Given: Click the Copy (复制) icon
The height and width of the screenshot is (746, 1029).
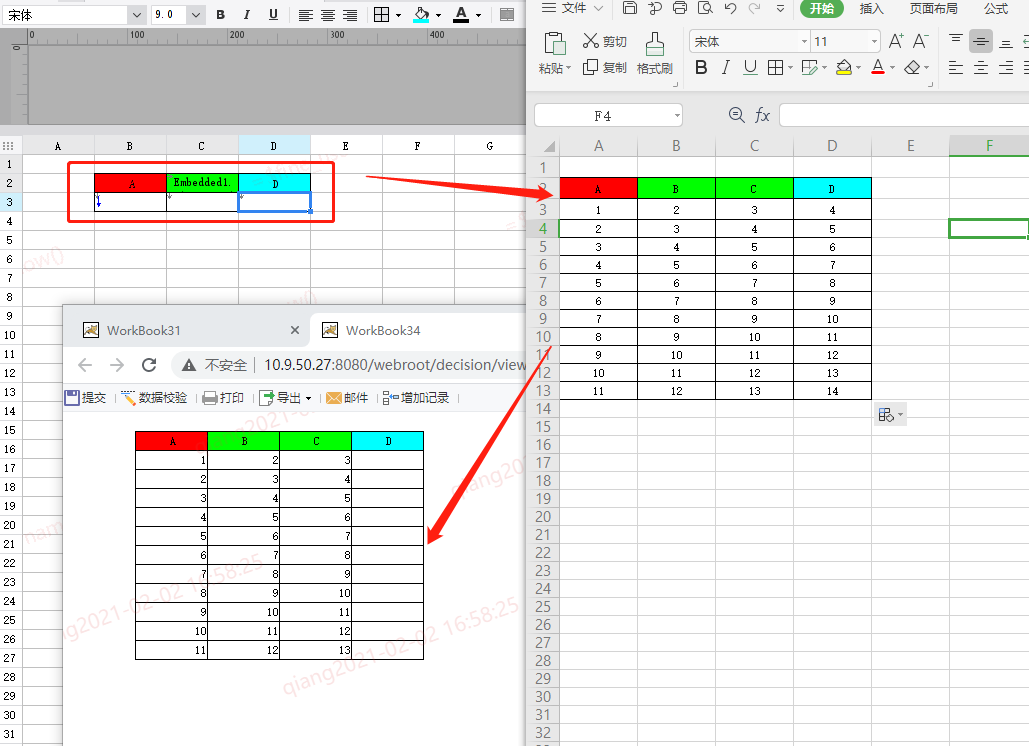Looking at the screenshot, I should pos(591,67).
